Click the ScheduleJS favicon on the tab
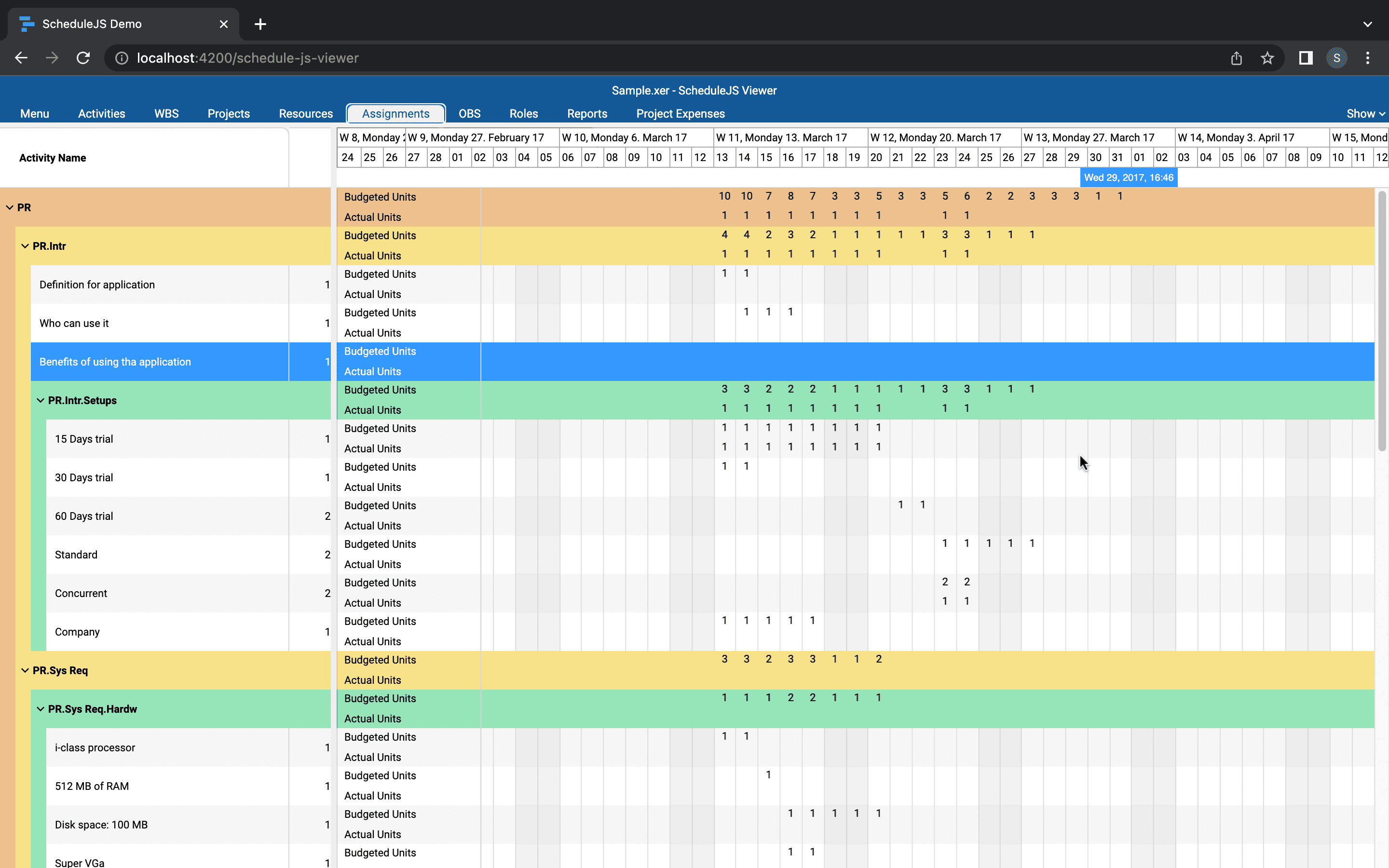The height and width of the screenshot is (868, 1389). 27,24
